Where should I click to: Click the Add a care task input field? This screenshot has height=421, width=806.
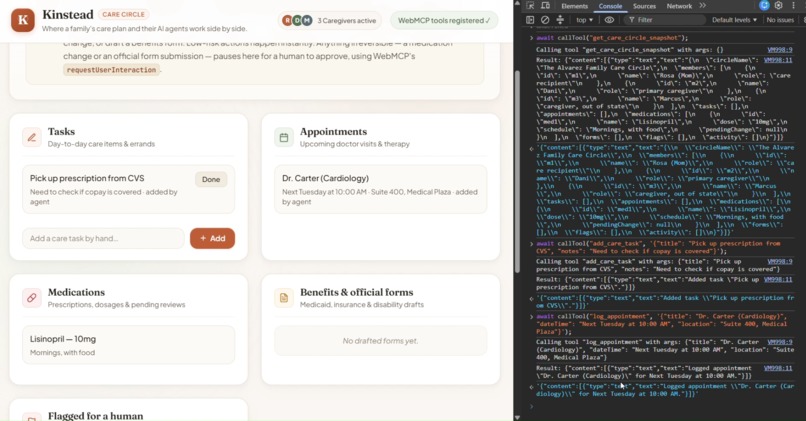click(x=103, y=238)
